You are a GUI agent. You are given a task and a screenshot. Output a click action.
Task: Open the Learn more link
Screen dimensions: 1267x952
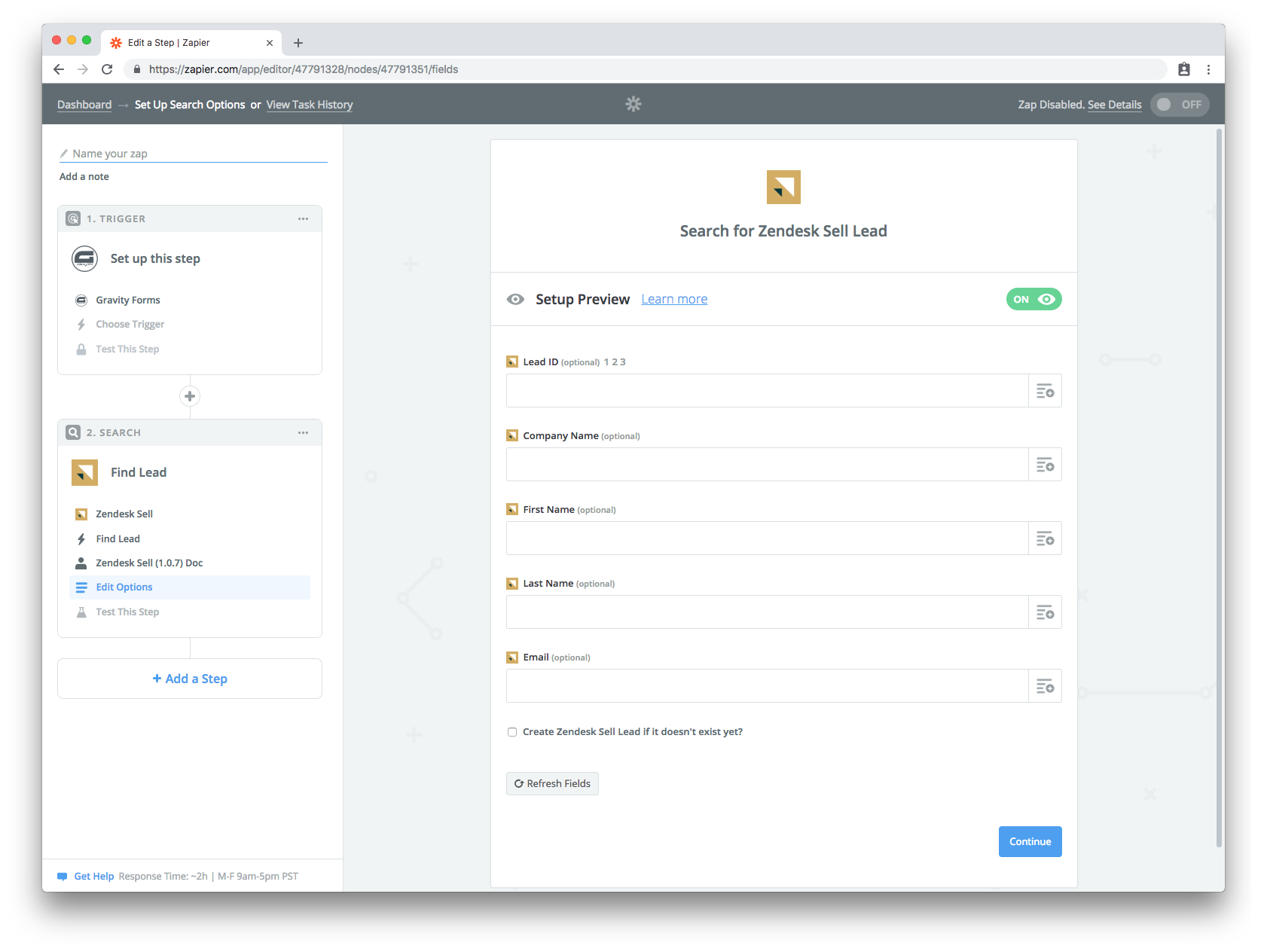674,299
